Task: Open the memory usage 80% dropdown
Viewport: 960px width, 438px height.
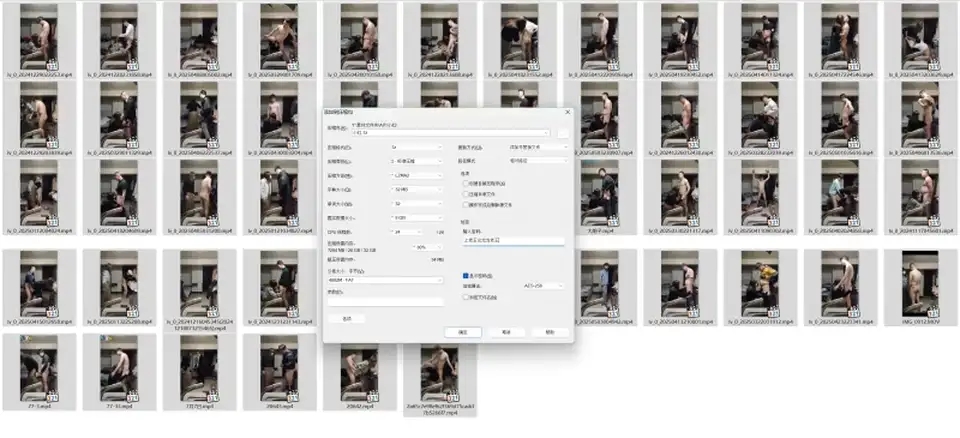Action: pos(427,246)
